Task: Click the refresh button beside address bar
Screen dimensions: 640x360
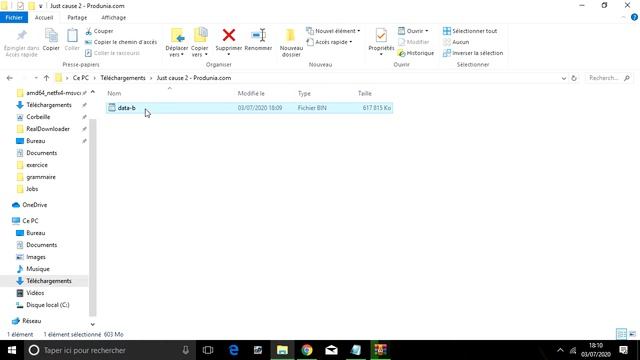Action: tap(574, 78)
